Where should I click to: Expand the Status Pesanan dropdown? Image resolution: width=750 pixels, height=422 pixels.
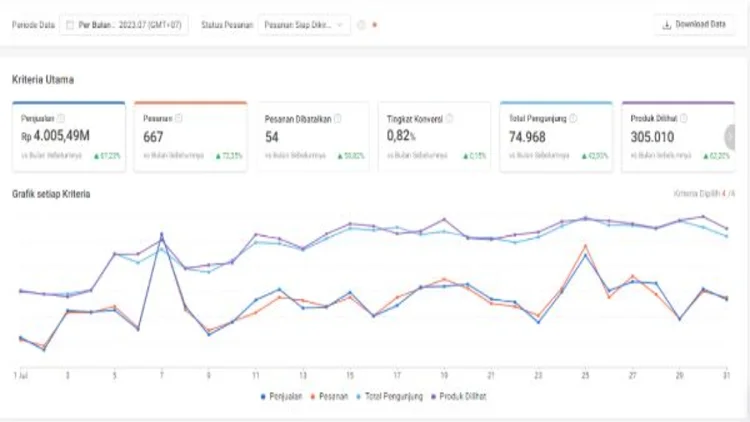tap(304, 25)
